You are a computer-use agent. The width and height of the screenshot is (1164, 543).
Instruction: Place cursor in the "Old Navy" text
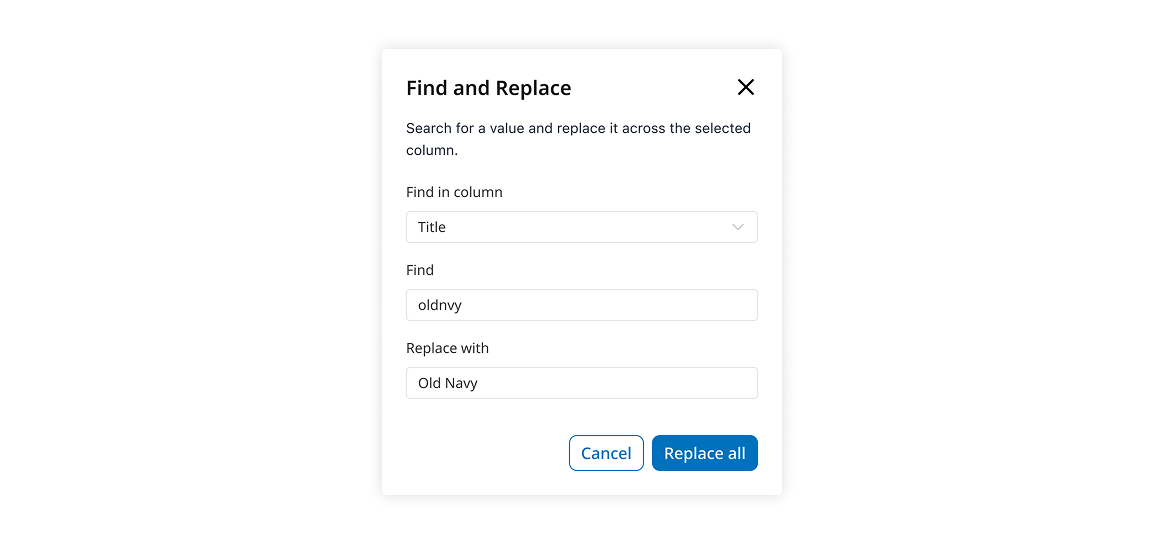pyautogui.click(x=448, y=383)
